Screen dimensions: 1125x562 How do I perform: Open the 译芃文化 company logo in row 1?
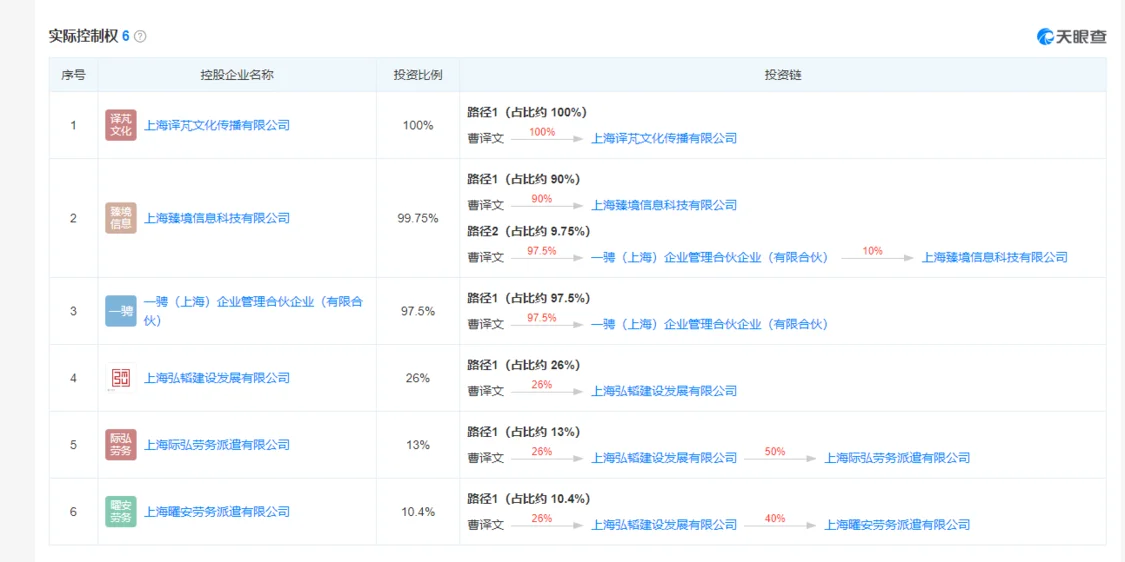[x=121, y=125]
